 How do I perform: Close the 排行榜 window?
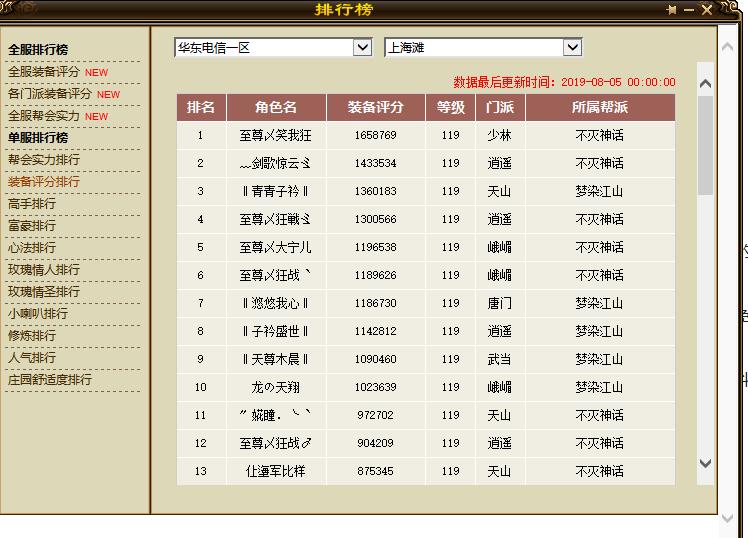point(706,10)
